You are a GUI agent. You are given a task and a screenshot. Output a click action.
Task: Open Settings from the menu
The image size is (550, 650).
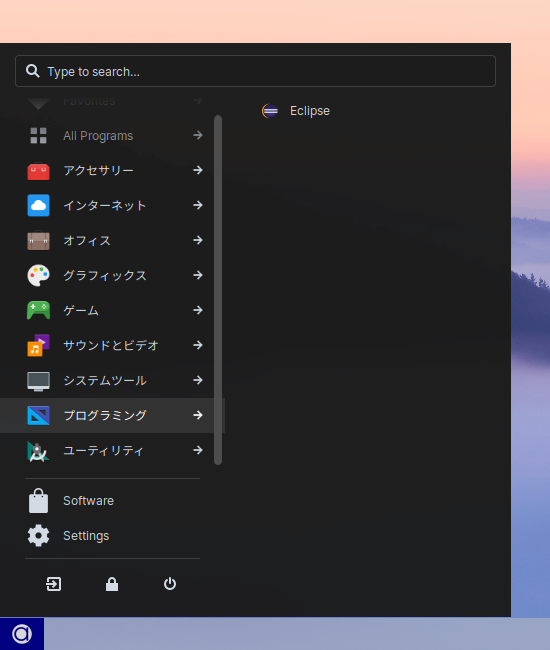point(112,536)
